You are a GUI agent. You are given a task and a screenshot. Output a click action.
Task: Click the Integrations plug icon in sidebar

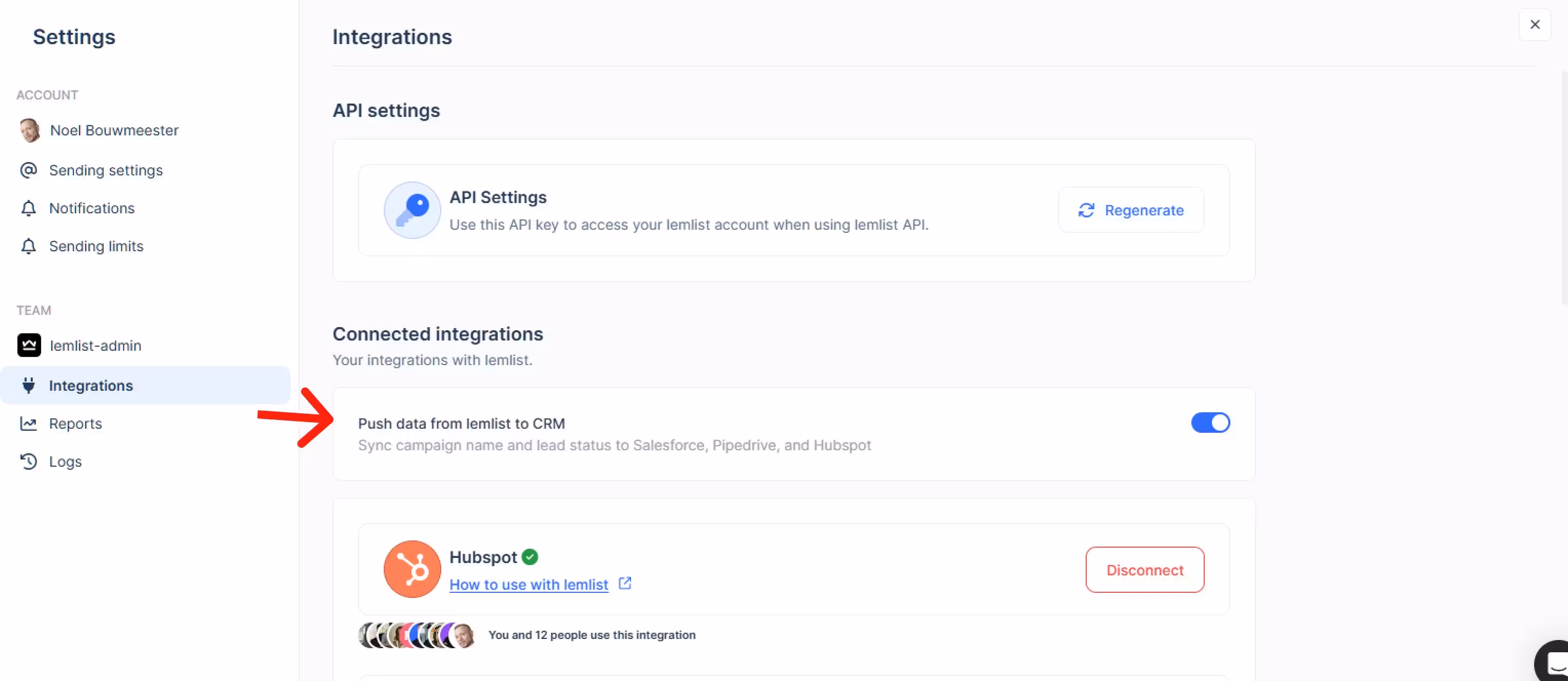(x=29, y=385)
